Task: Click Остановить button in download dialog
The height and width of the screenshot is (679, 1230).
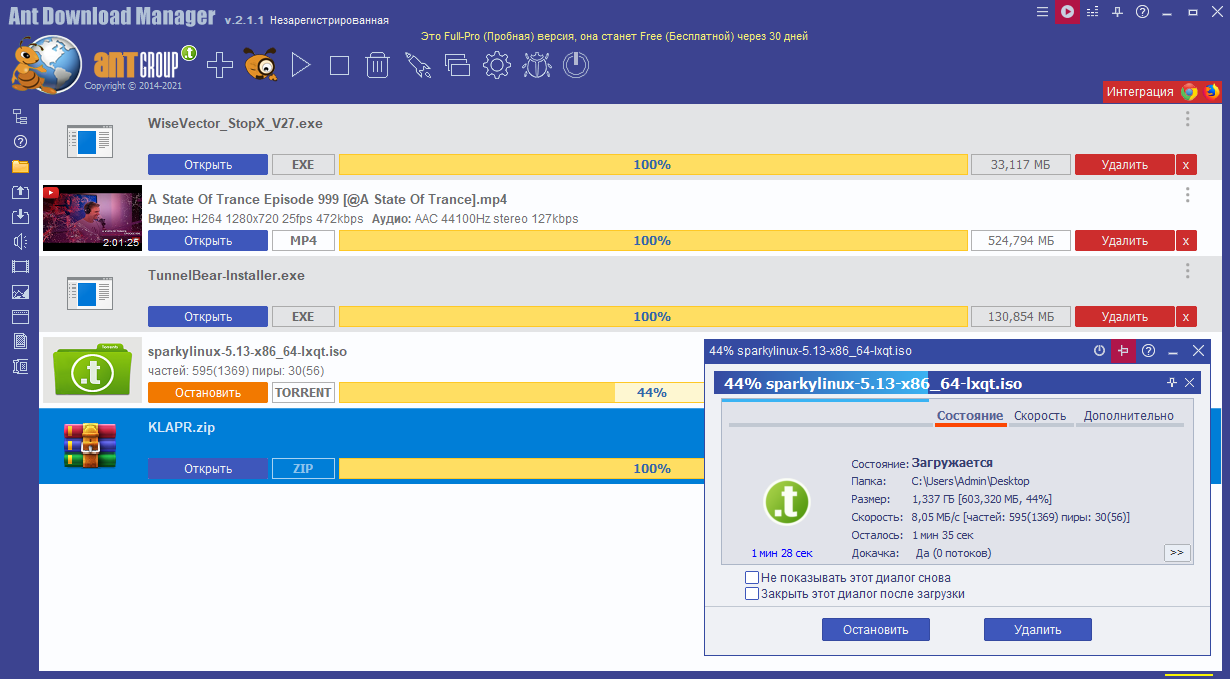Action: pyautogui.click(x=876, y=630)
